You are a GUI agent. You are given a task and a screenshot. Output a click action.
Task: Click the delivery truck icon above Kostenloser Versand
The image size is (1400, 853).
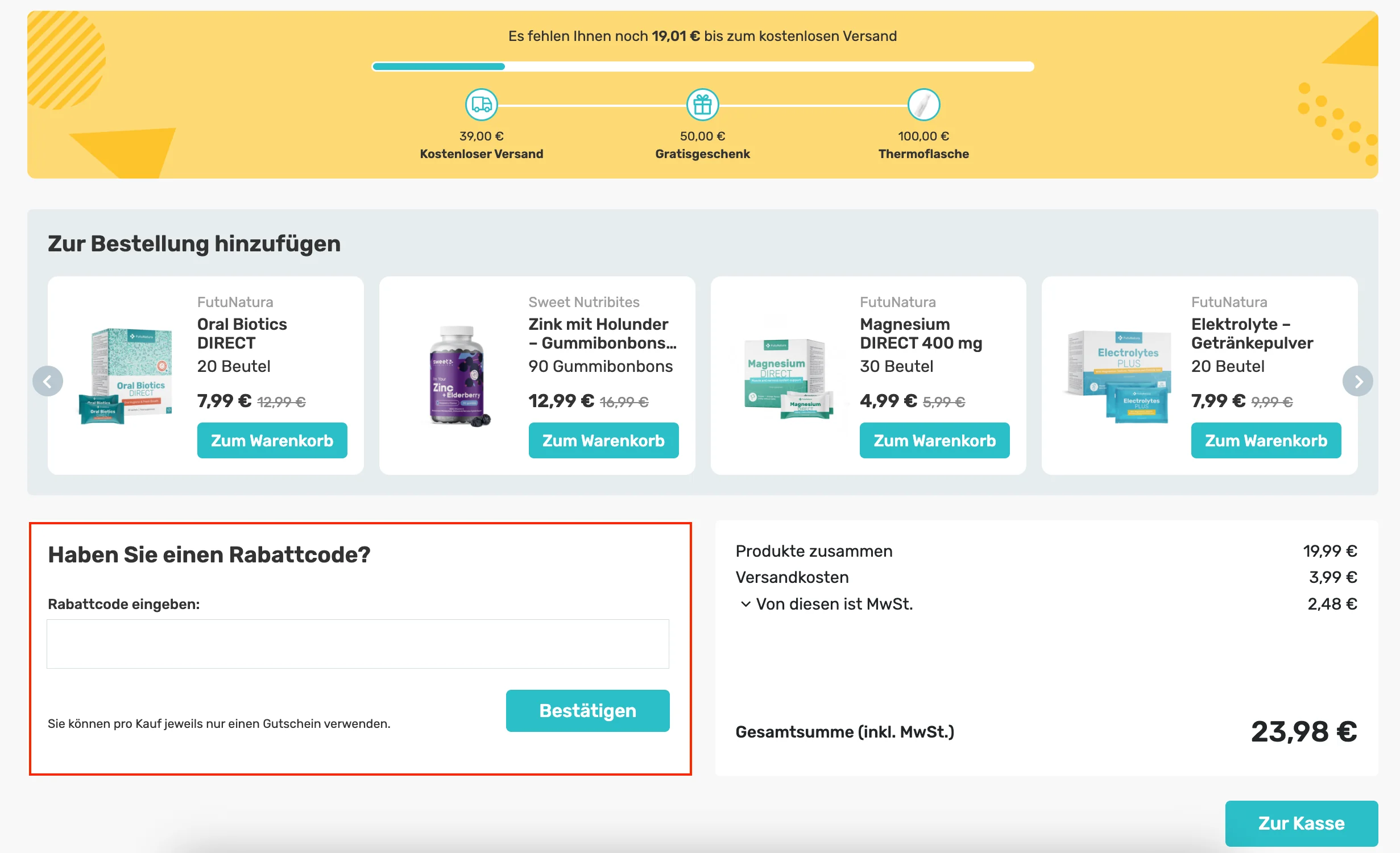[x=481, y=105]
